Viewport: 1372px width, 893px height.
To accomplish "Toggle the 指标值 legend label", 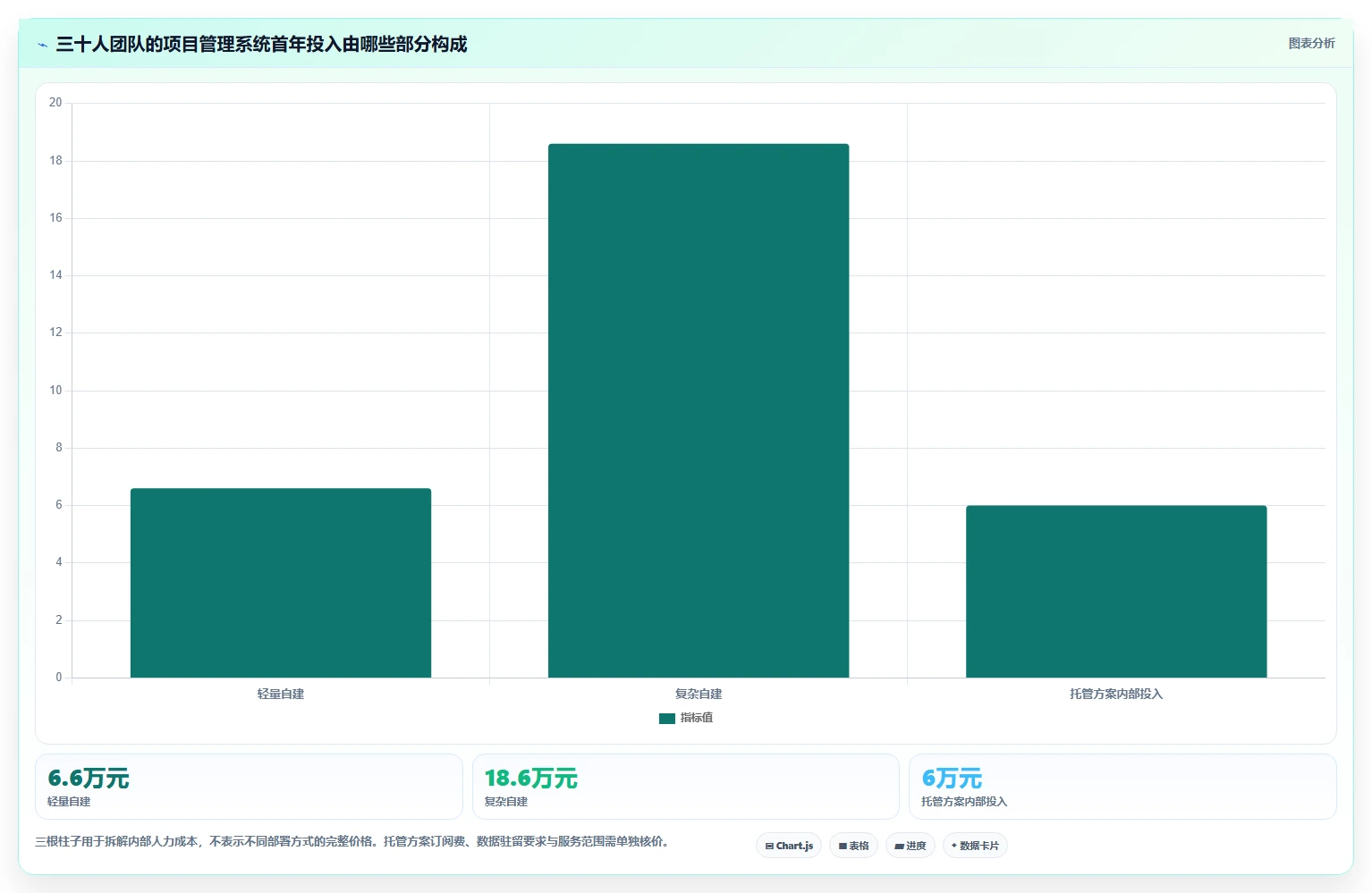I will 697,718.
